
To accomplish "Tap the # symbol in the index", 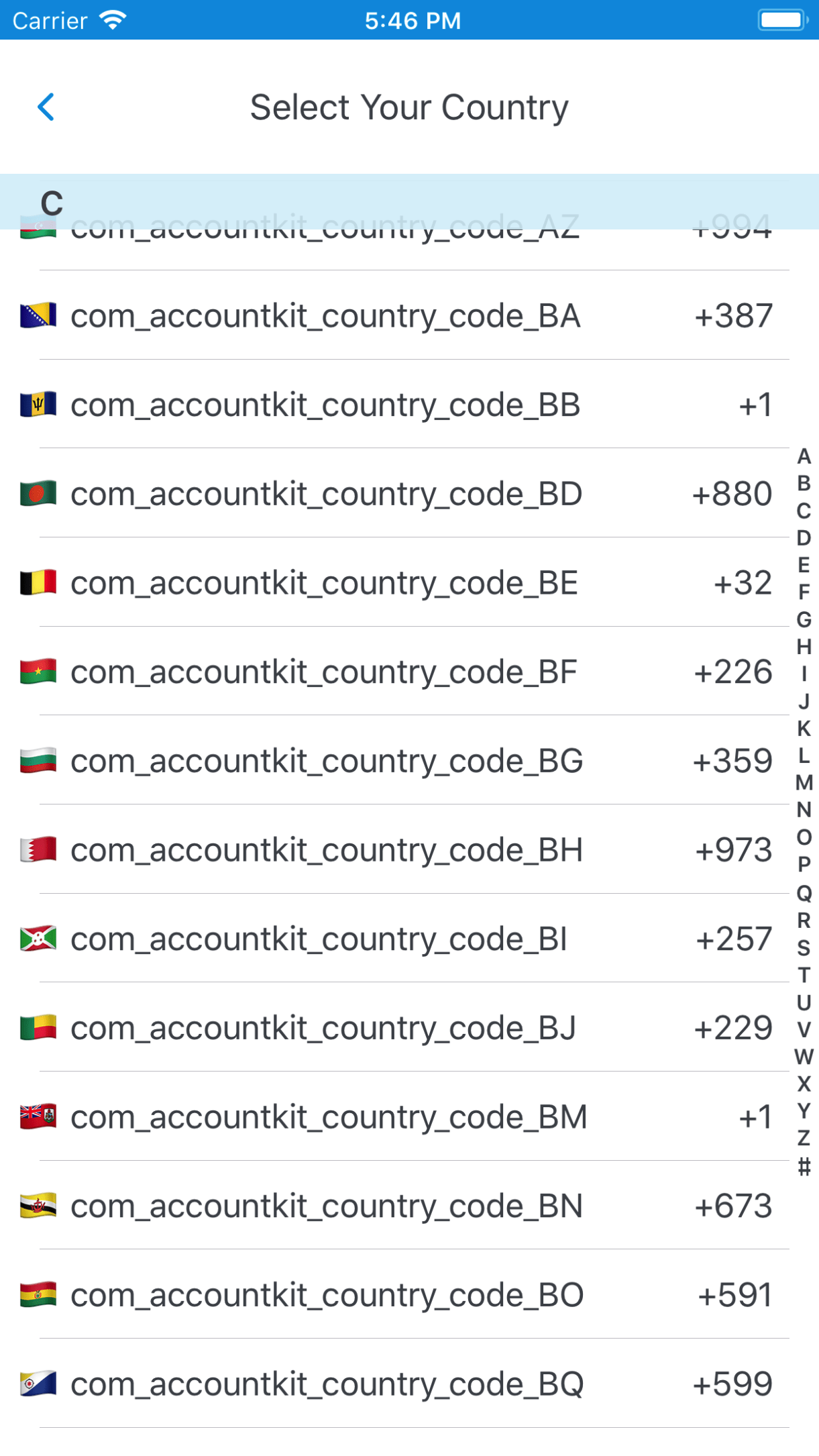I will 804,1167.
